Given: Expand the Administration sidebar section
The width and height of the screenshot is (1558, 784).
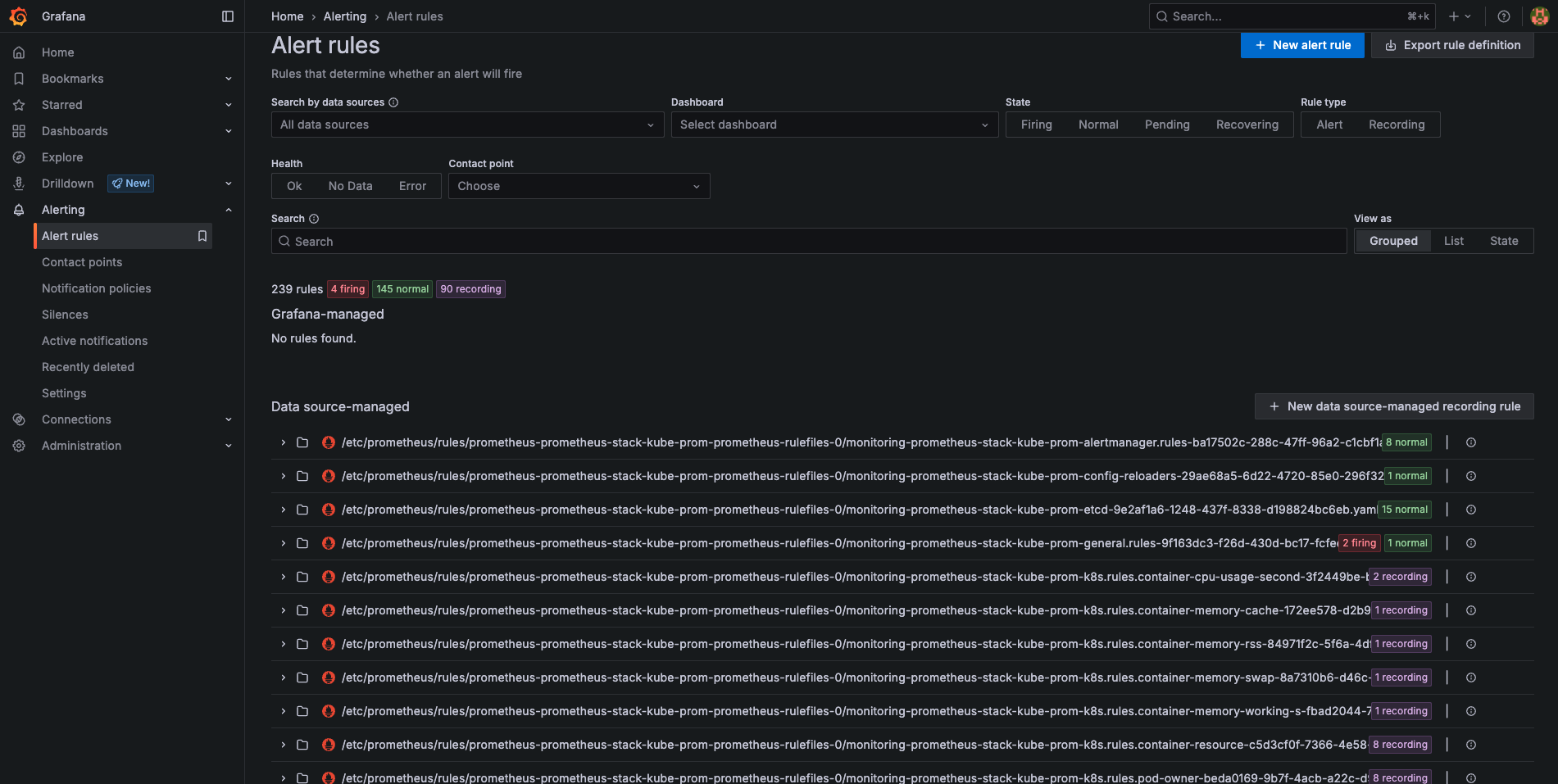Looking at the screenshot, I should tap(229, 446).
